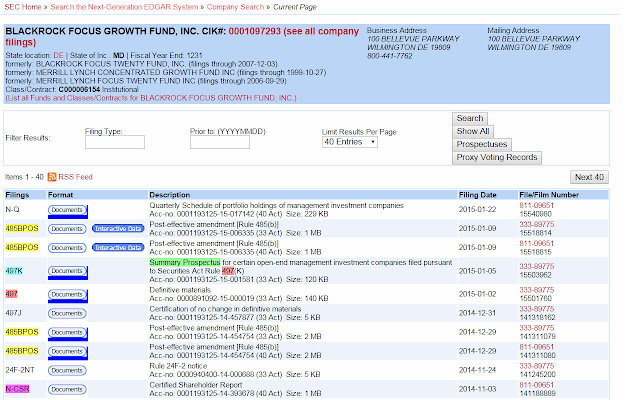640x400 pixels.
Task: Click the File/Film Number column header
Action: tap(549, 195)
